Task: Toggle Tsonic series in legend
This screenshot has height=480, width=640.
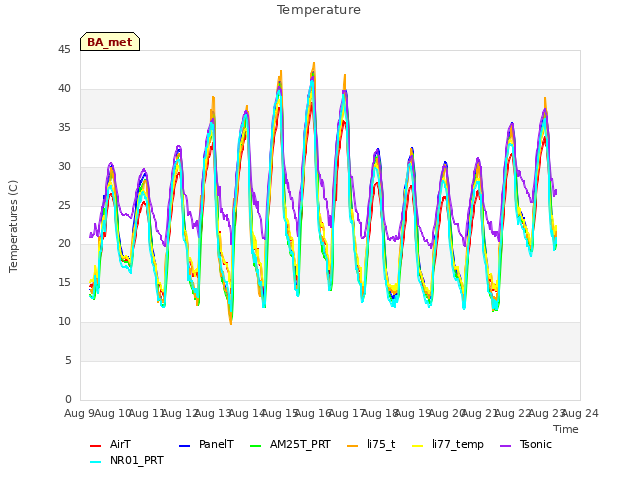Action: tap(526, 444)
